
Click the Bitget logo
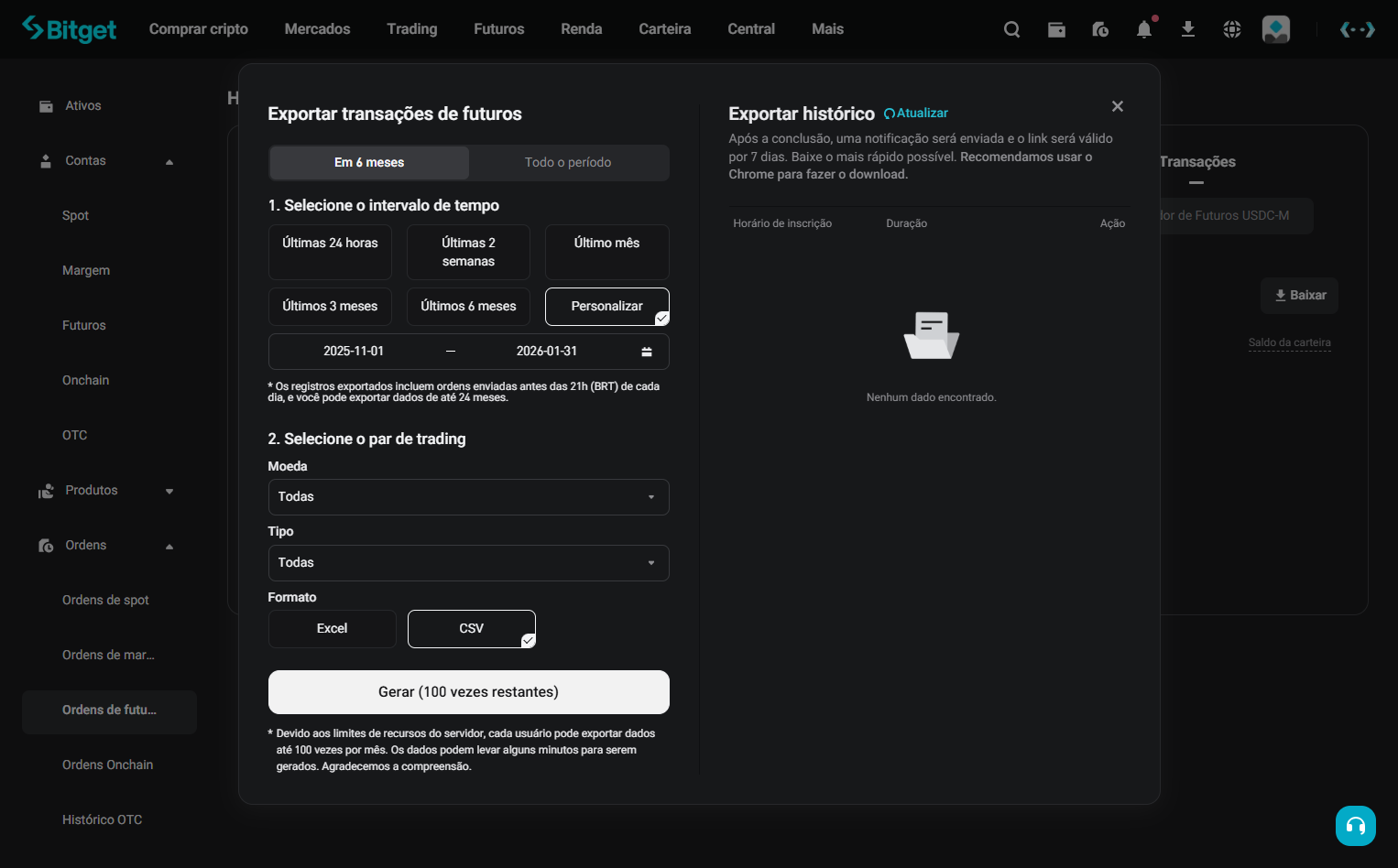coord(70,29)
